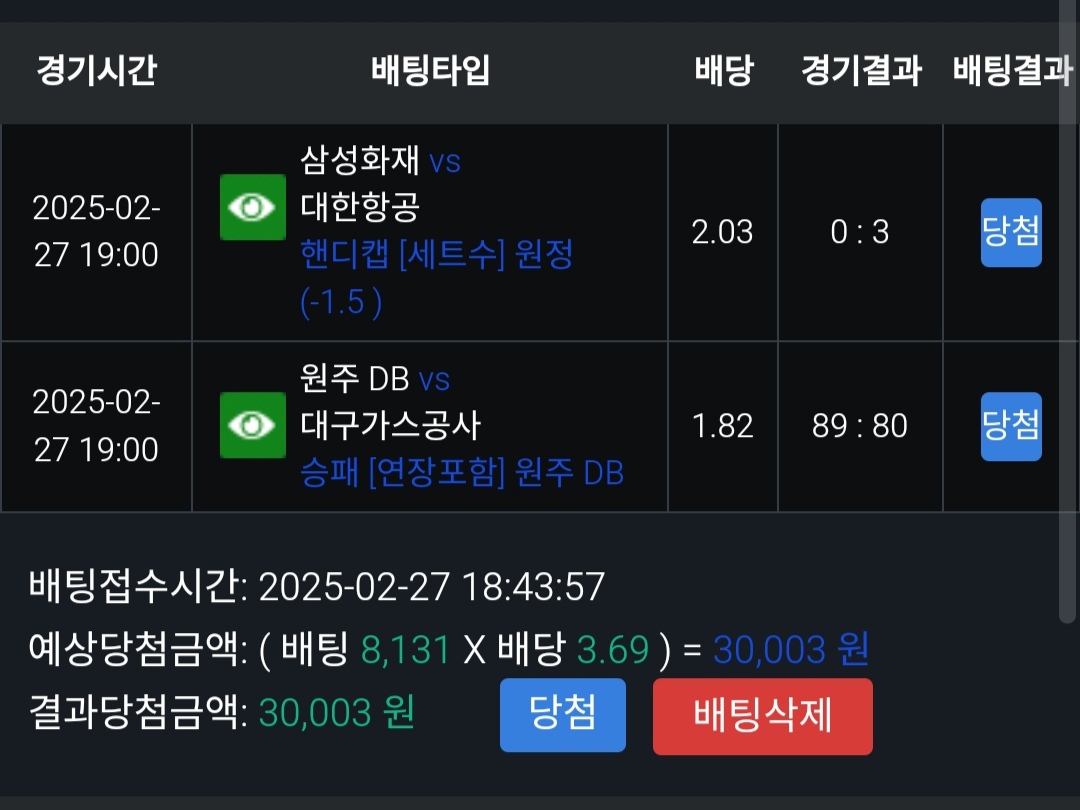1080x810 pixels.
Task: Open the 핸디캡 [세트수] 원정 bet type link
Action: pyautogui.click(x=437, y=255)
